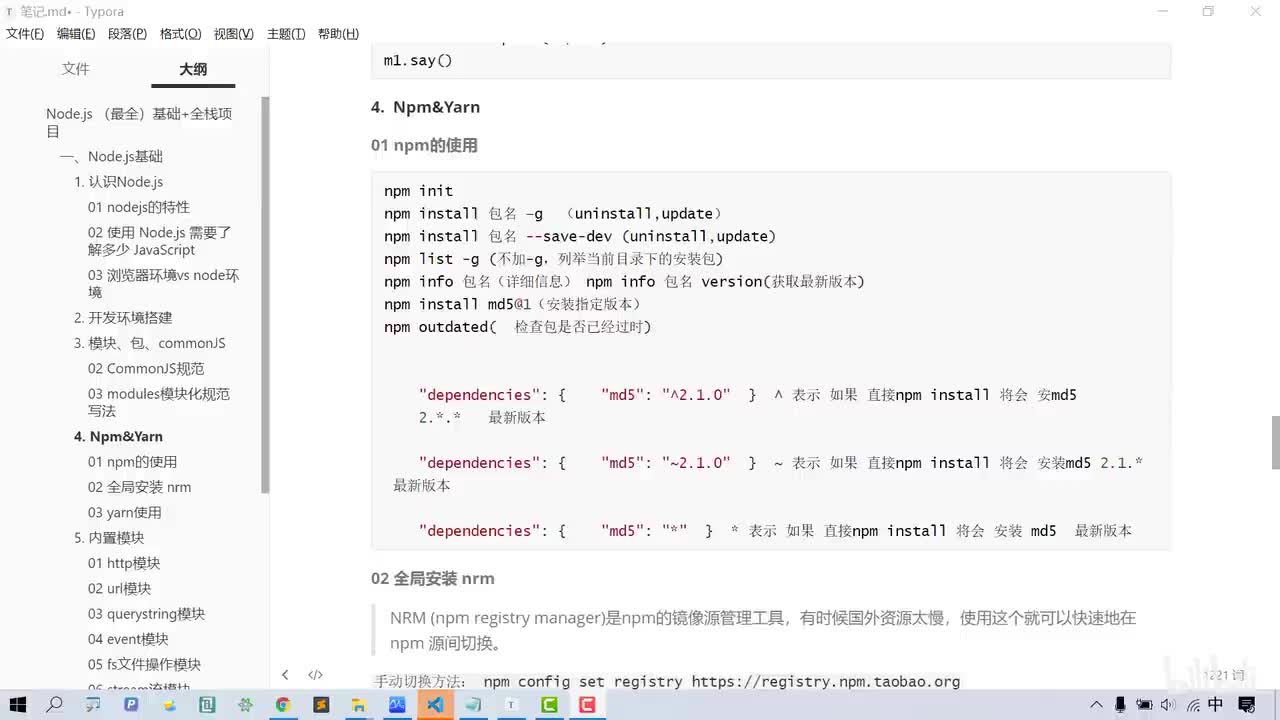Switch input method via 中 indicator
This screenshot has width=1280, height=720.
click(x=1216, y=705)
